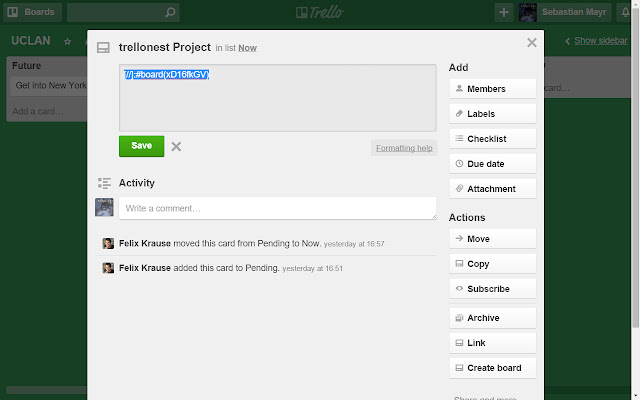Click the Create board action
The image size is (640, 400).
493,368
